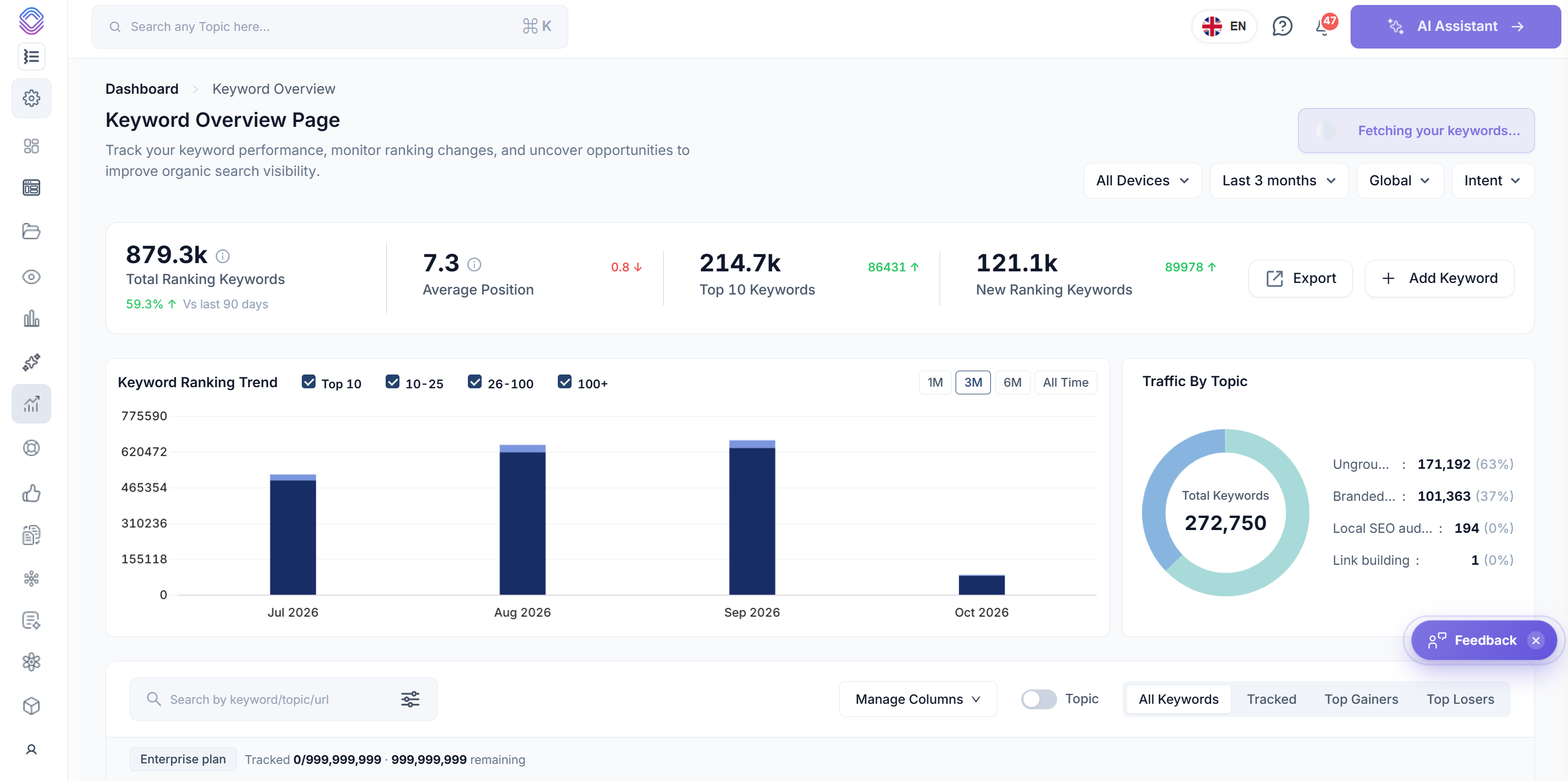Uncheck the Top 10 checkbox
1568x781 pixels.
click(308, 382)
